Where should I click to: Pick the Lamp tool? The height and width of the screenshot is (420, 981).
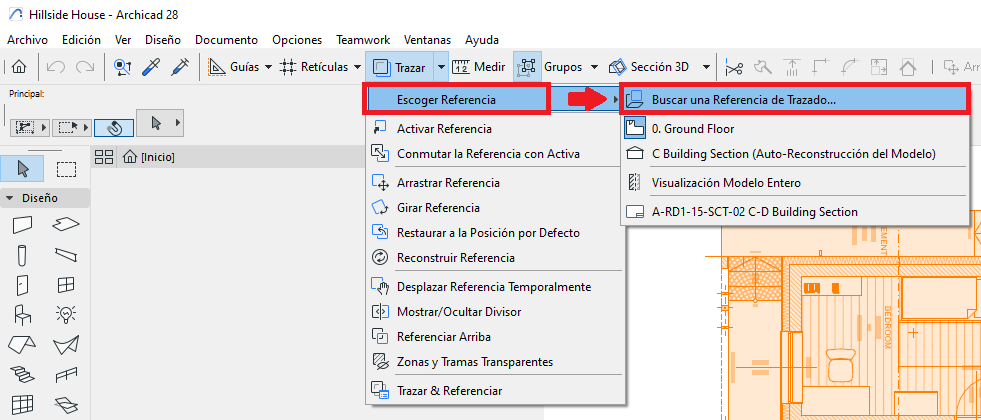[66, 315]
